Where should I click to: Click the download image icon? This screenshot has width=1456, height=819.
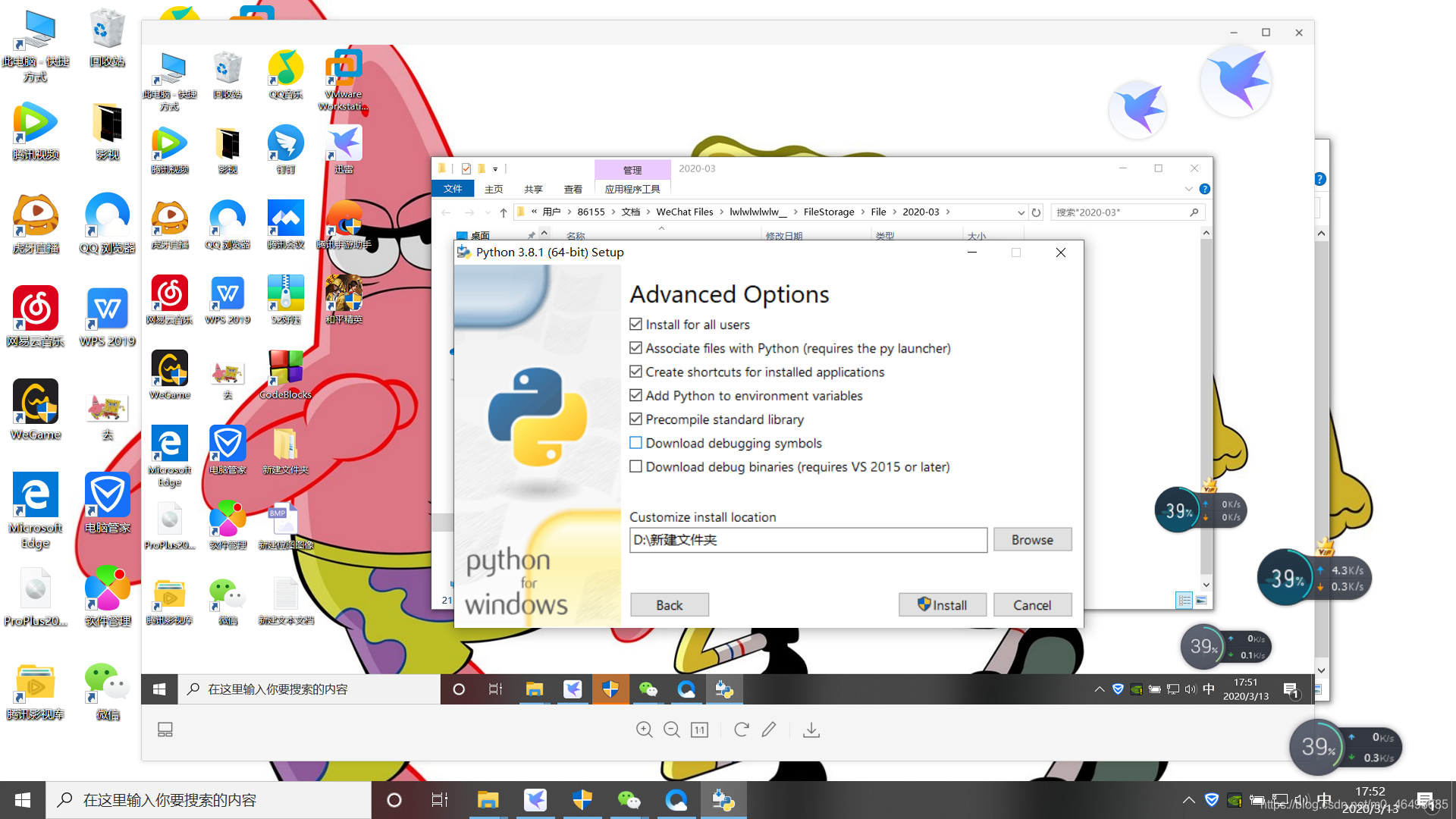811,730
